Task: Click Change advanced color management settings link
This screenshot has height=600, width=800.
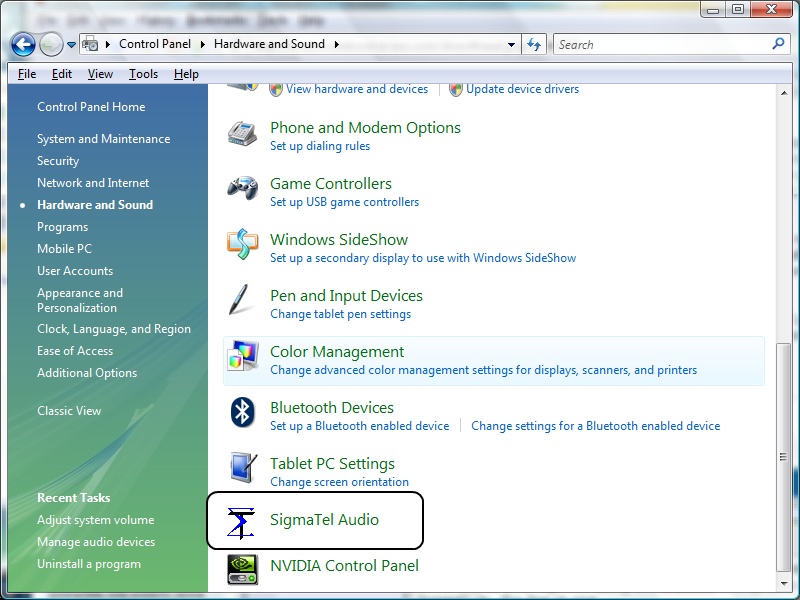Action: (x=484, y=370)
